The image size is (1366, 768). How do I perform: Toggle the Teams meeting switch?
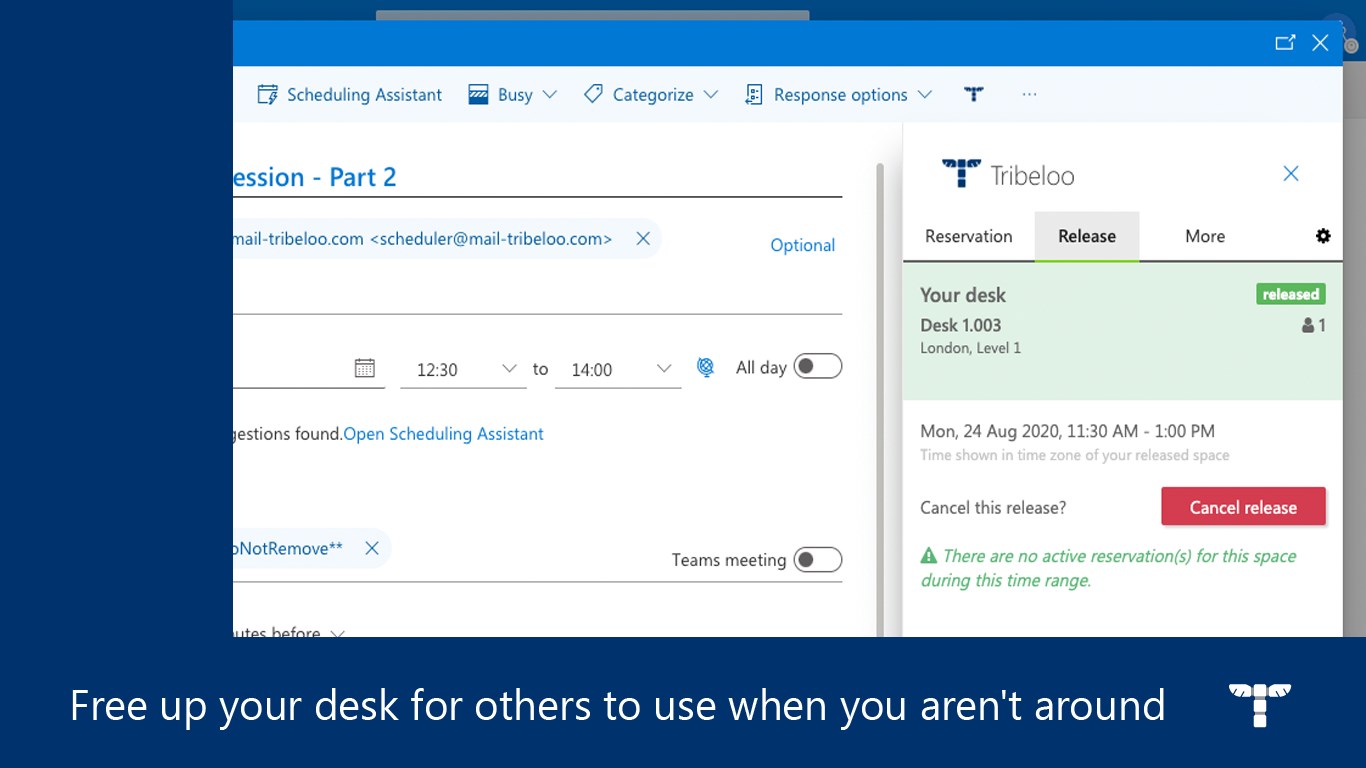pos(818,559)
